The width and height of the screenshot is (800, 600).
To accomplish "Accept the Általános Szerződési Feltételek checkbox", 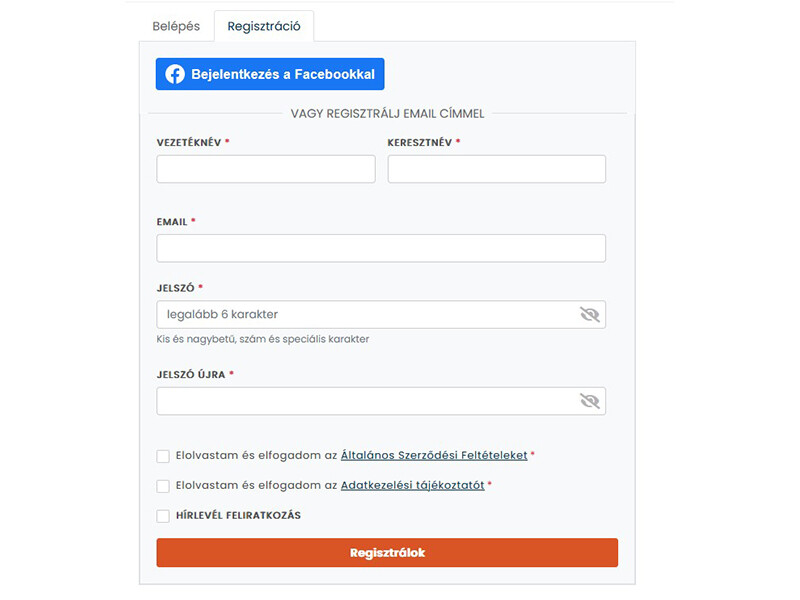I will (x=163, y=456).
